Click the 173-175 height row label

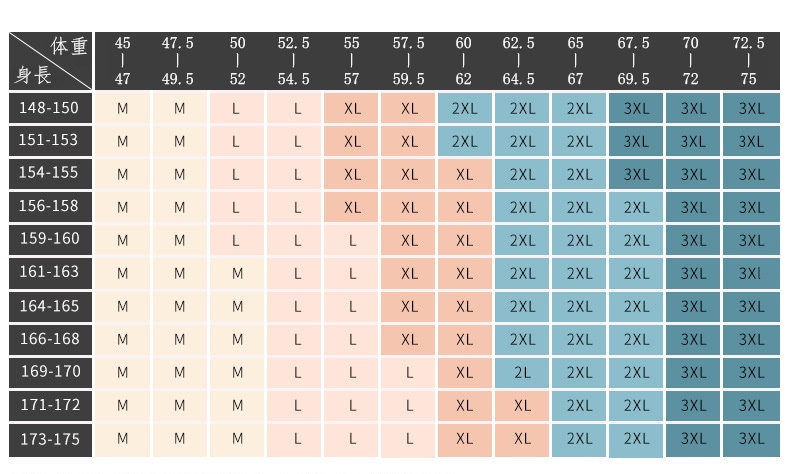(49, 439)
